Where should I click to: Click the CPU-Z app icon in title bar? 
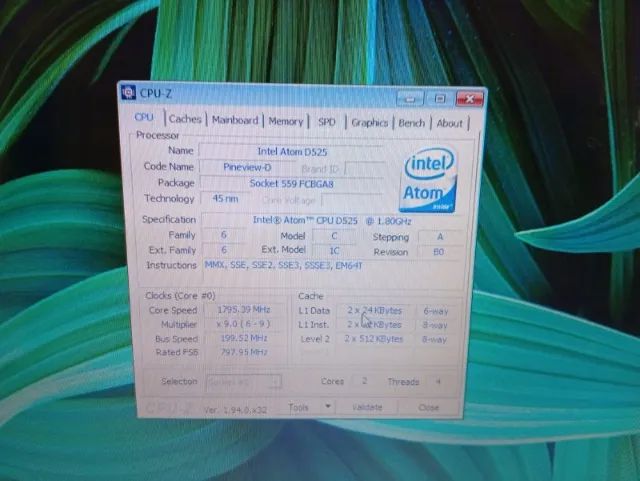[x=129, y=93]
